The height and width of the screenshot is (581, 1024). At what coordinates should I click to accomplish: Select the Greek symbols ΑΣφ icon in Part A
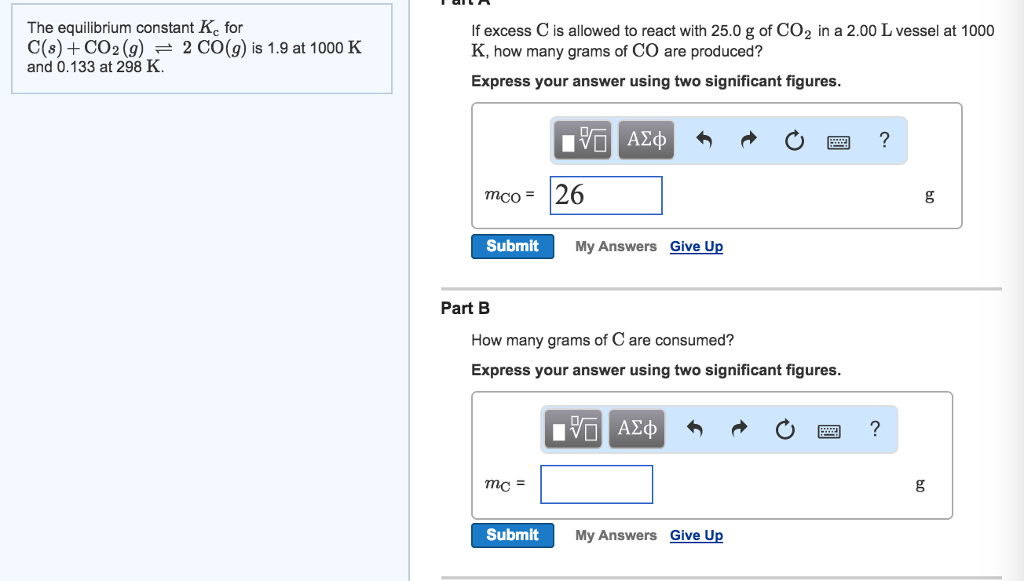[645, 140]
